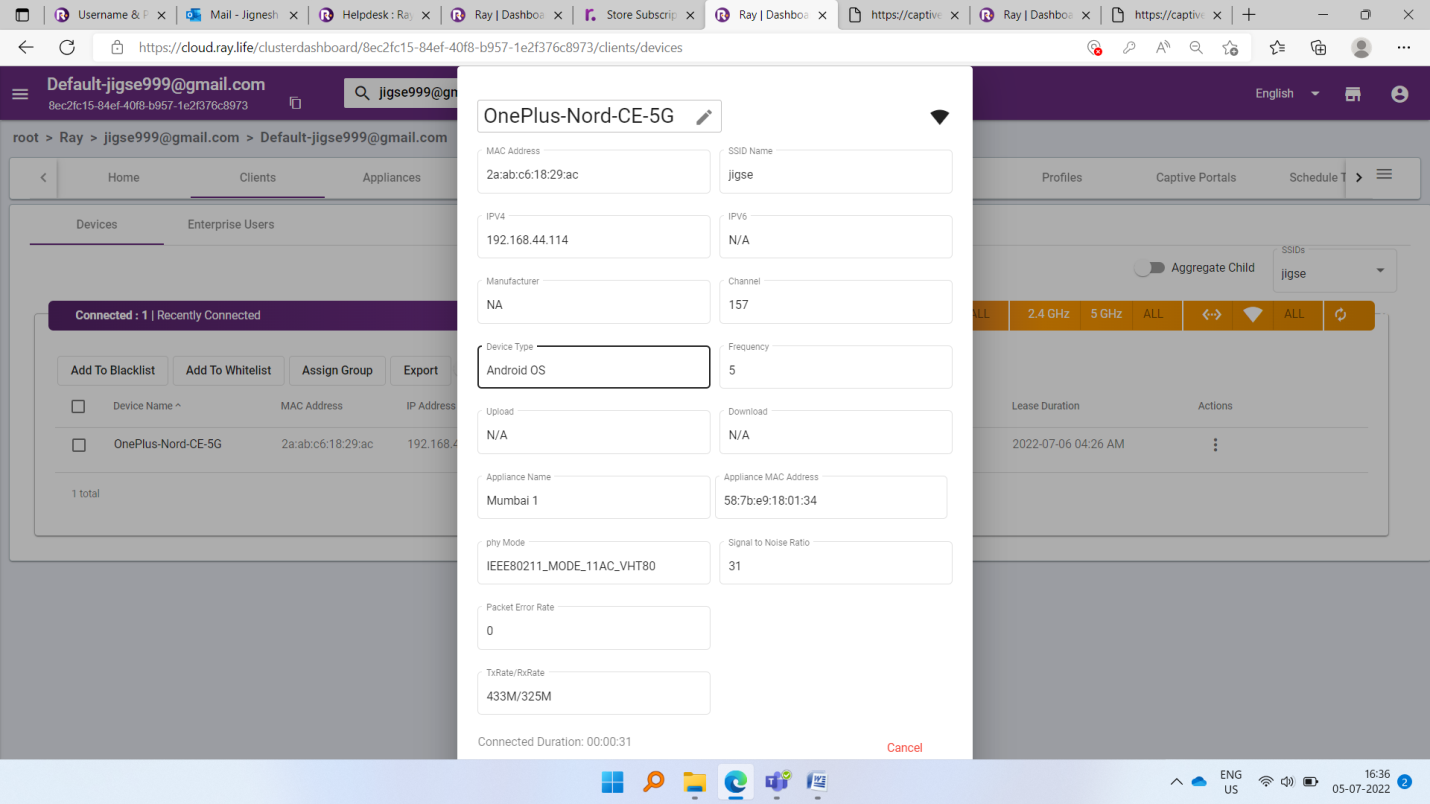Copy the cluster ID with copy icon
Screen dimensions: 1430x804
tap(295, 103)
